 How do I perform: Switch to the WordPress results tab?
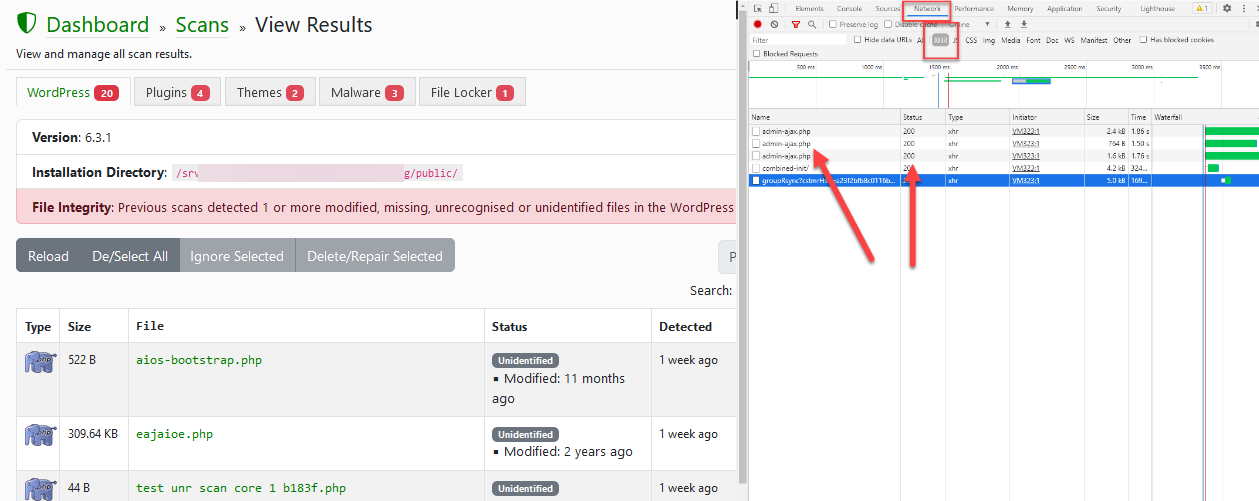coord(72,92)
